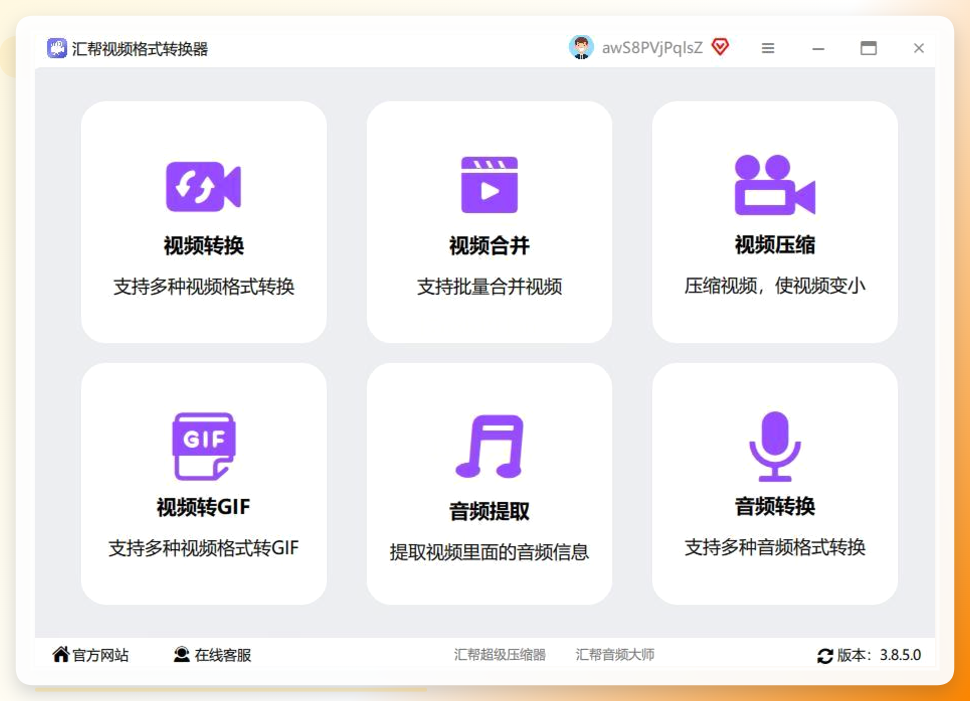Open the 汇帮音频大师 link
This screenshot has height=701, width=970.
click(x=615, y=655)
